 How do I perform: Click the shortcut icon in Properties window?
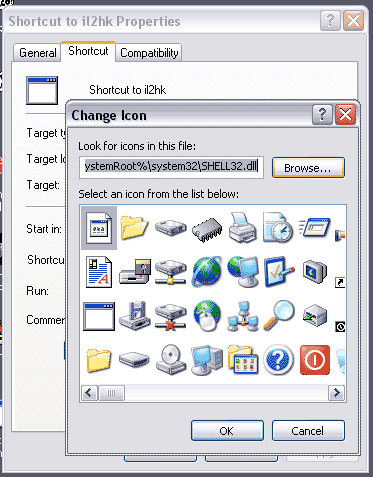(42, 90)
